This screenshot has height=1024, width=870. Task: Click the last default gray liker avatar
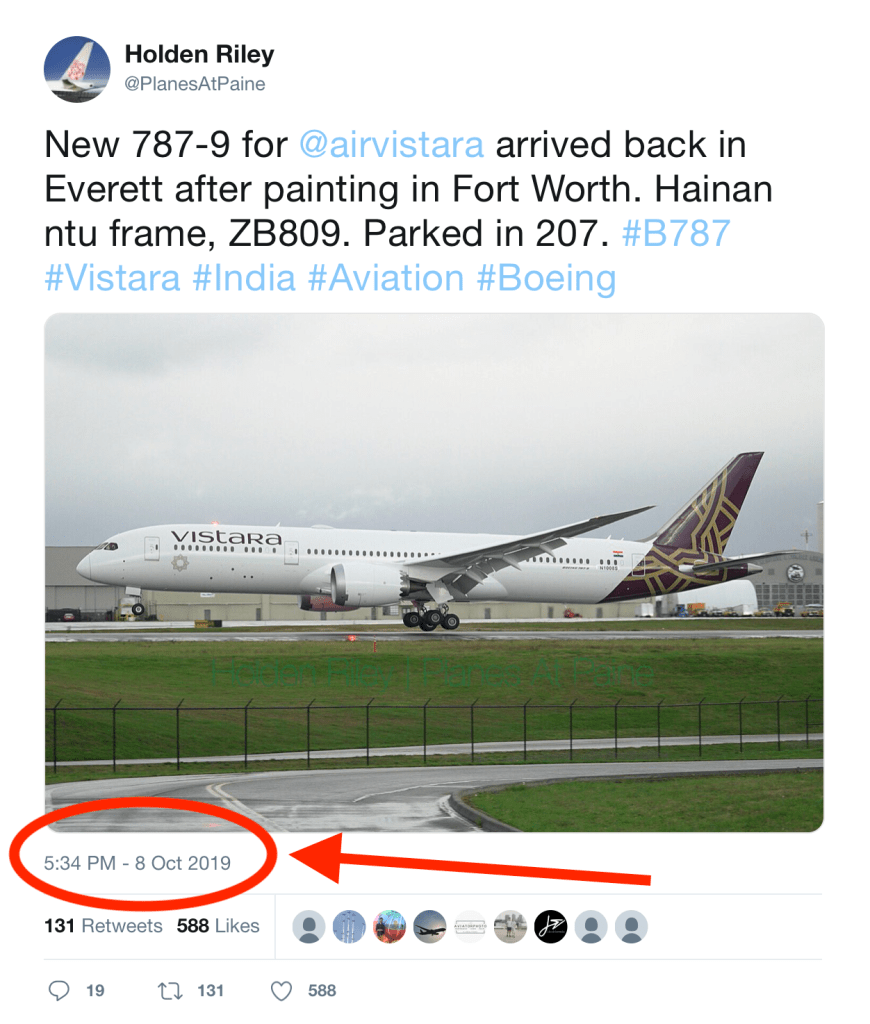coord(631,926)
